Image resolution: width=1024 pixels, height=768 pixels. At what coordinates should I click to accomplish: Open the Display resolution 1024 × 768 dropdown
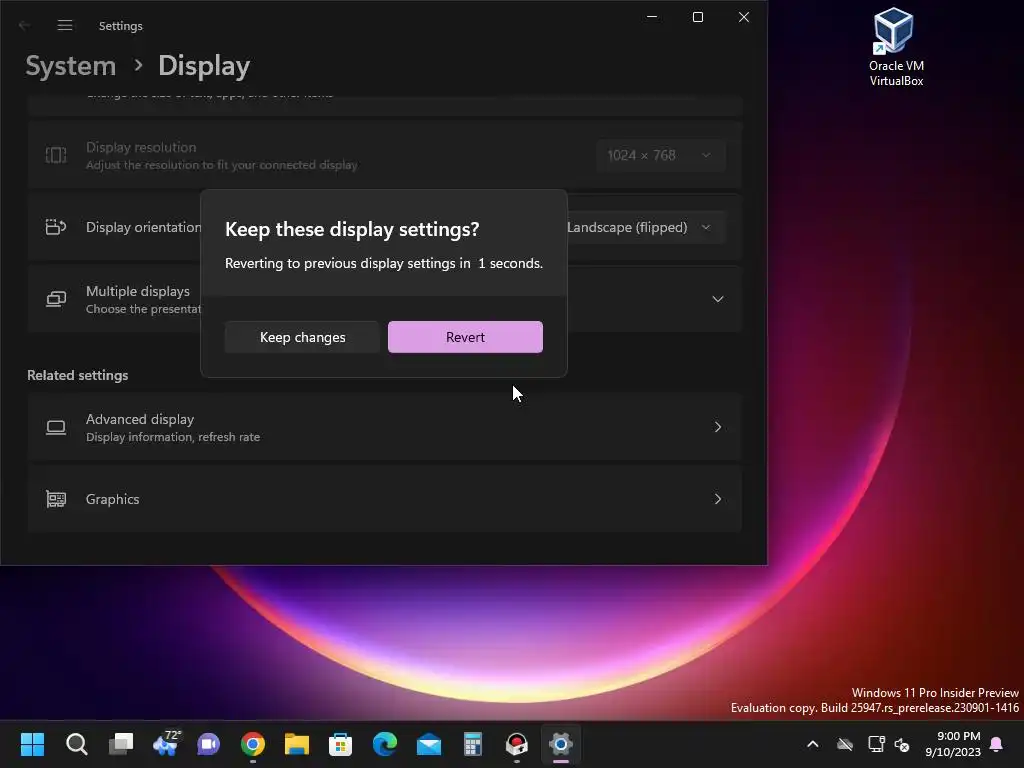click(660, 155)
